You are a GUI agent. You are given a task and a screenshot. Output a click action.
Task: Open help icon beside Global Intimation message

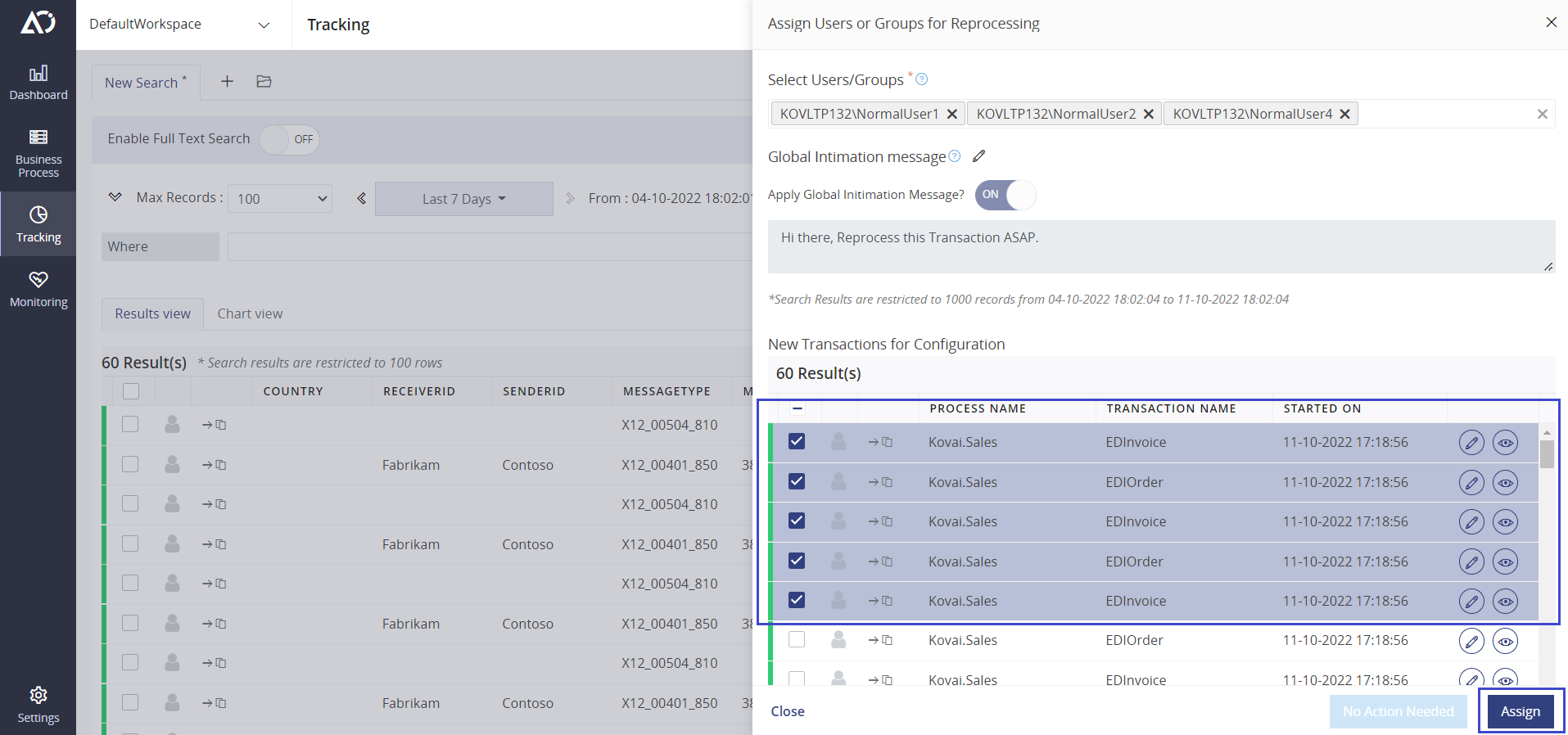click(955, 156)
